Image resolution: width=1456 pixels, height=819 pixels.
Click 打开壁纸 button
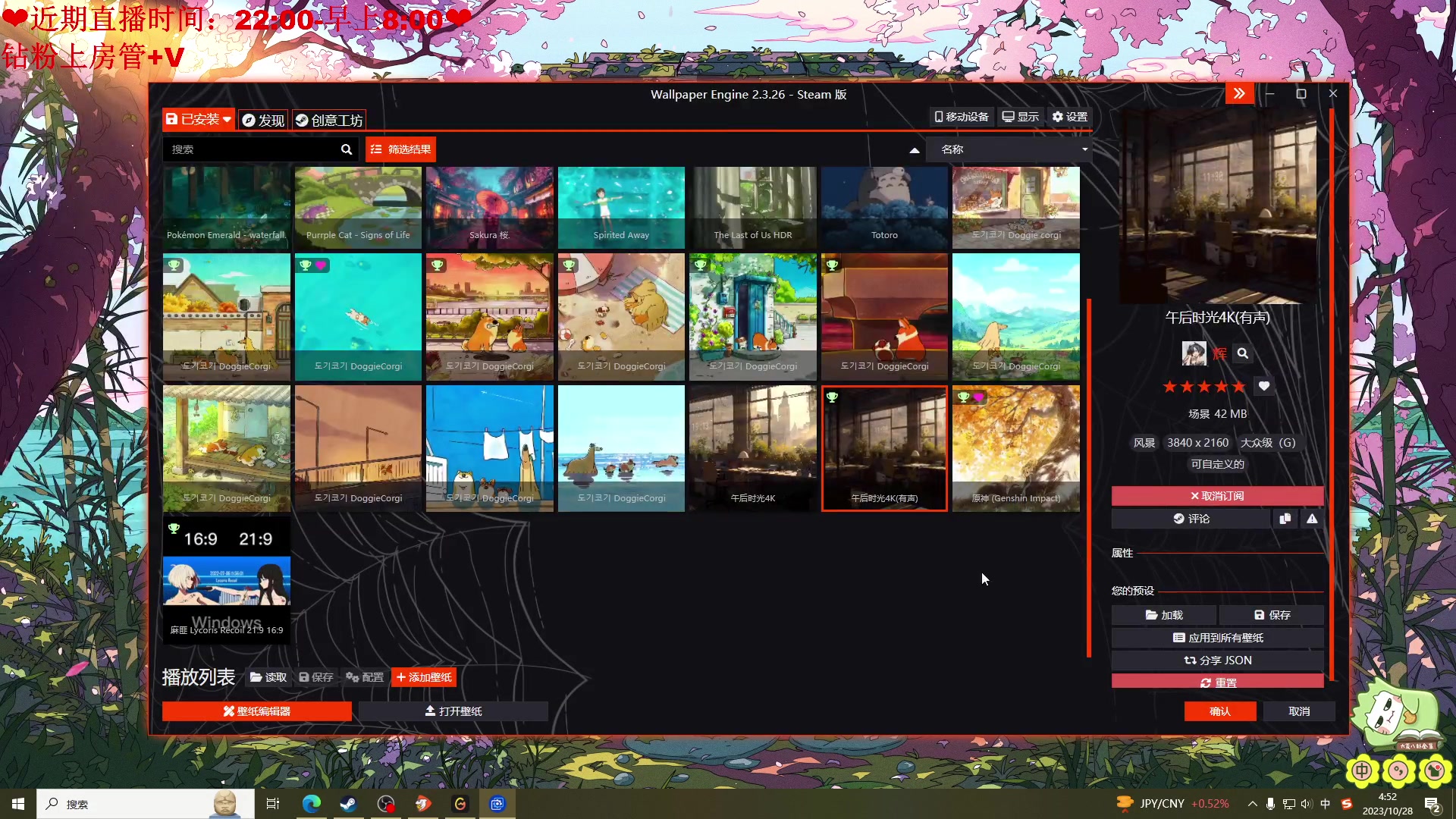[453, 711]
